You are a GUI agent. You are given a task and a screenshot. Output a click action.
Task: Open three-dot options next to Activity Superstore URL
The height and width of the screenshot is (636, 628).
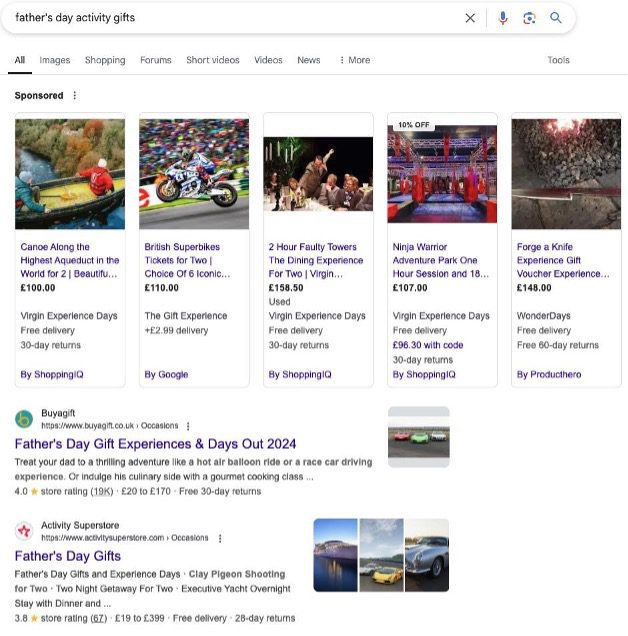[219, 538]
